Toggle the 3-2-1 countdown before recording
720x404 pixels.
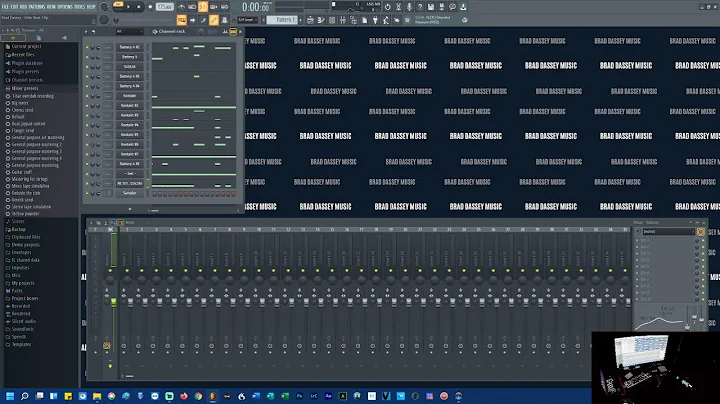pos(202,7)
